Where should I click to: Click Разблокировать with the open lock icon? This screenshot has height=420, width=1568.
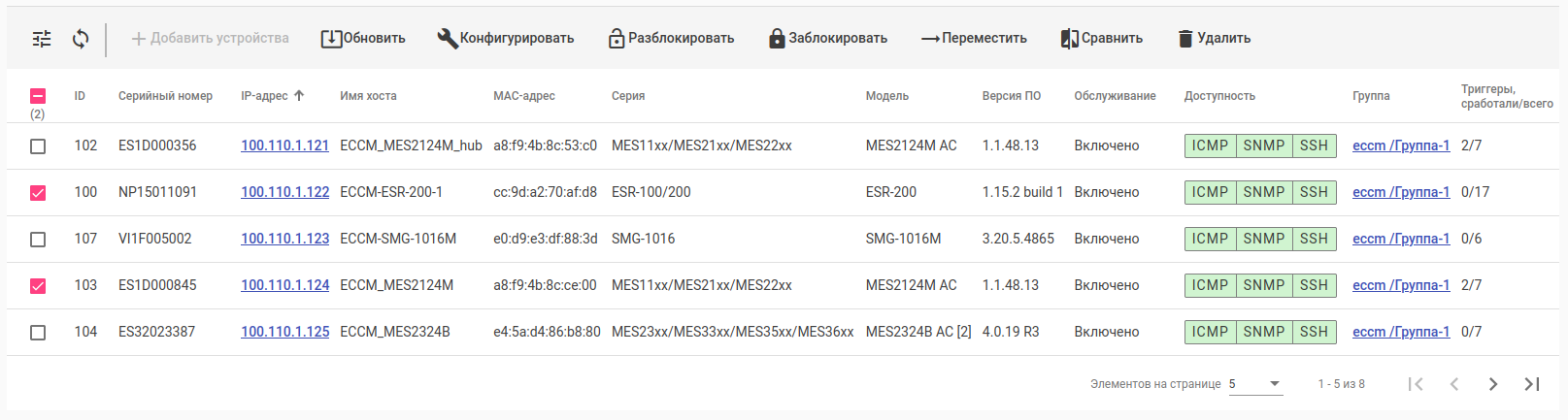671,39
